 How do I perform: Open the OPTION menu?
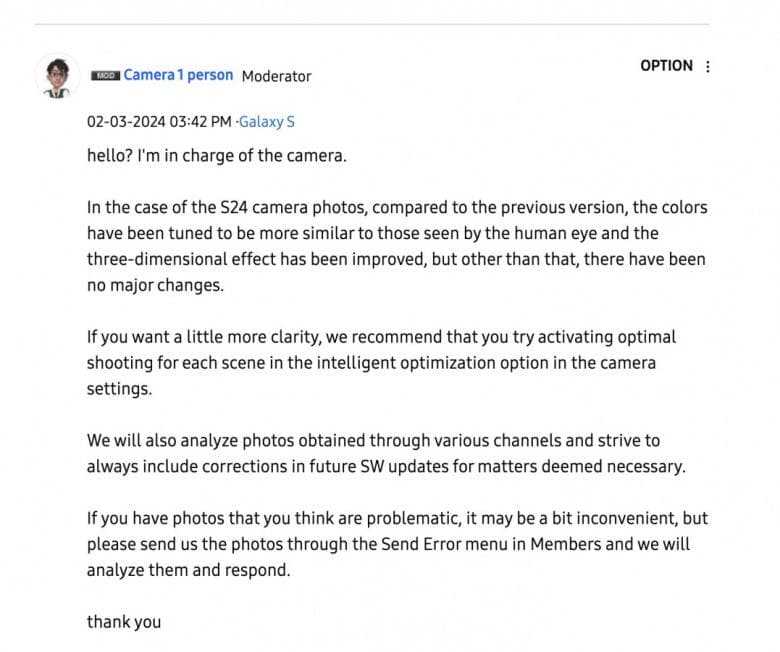pos(666,66)
